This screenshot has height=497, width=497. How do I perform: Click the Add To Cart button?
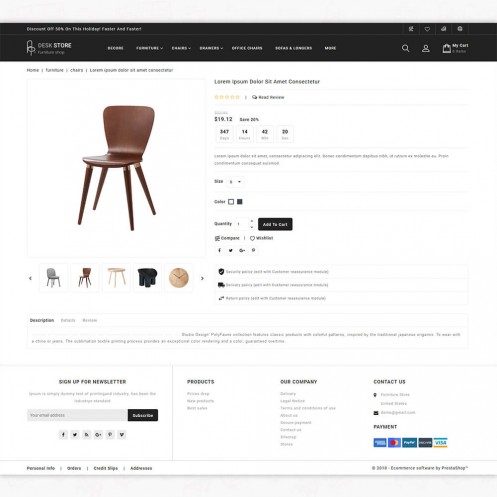coord(275,224)
